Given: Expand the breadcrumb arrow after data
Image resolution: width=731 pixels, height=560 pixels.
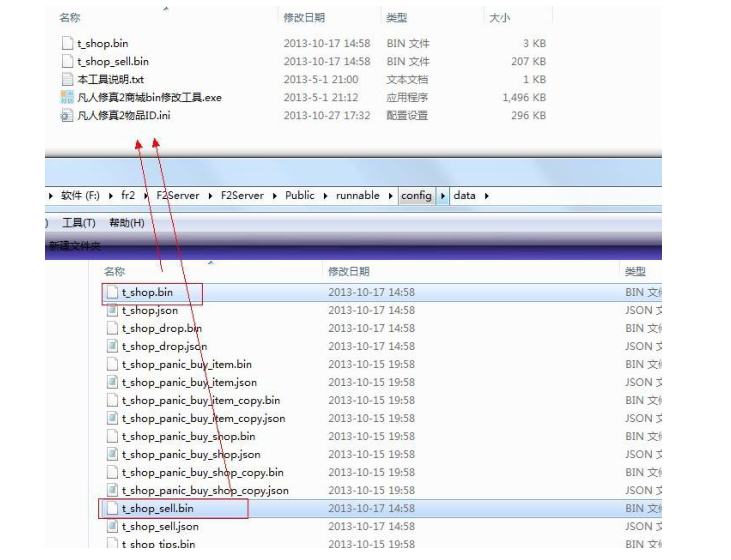Looking at the screenshot, I should (x=486, y=196).
